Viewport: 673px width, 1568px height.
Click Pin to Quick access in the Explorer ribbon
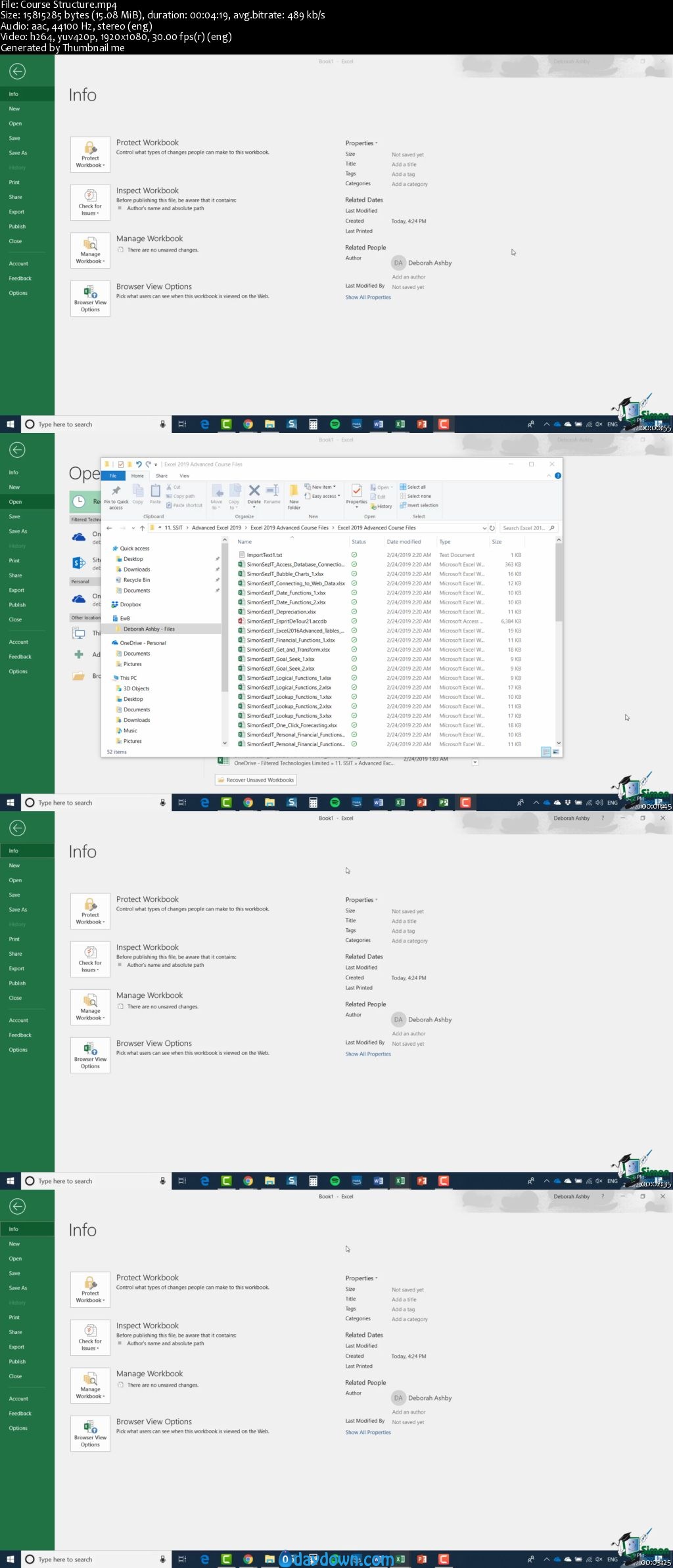coord(116,497)
